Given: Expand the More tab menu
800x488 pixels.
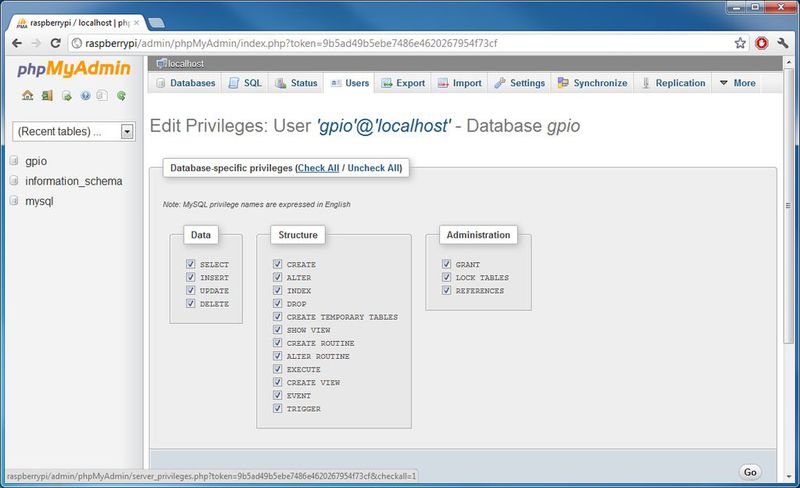Looking at the screenshot, I should (737, 83).
